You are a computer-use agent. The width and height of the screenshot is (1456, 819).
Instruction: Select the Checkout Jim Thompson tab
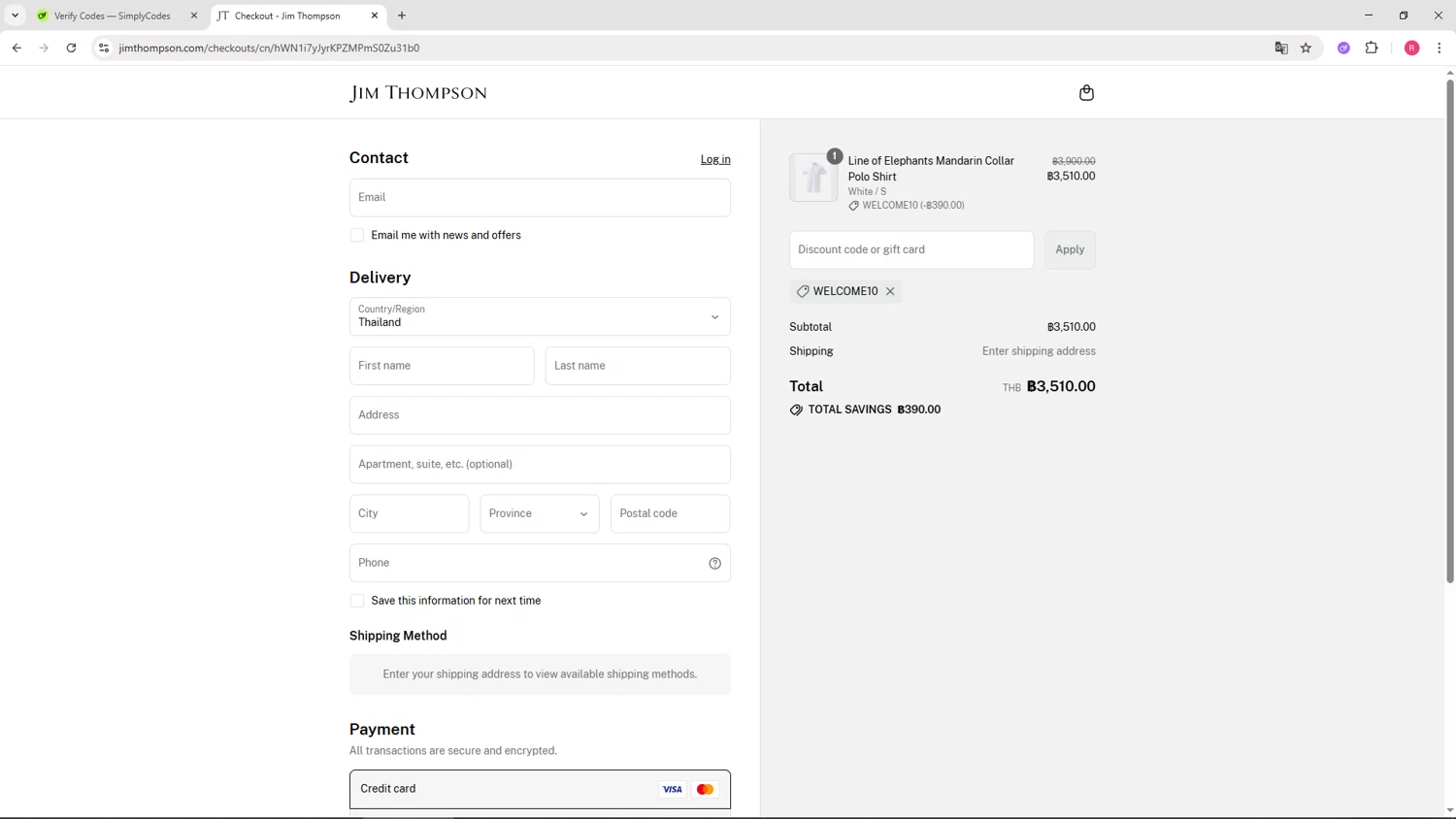click(287, 16)
